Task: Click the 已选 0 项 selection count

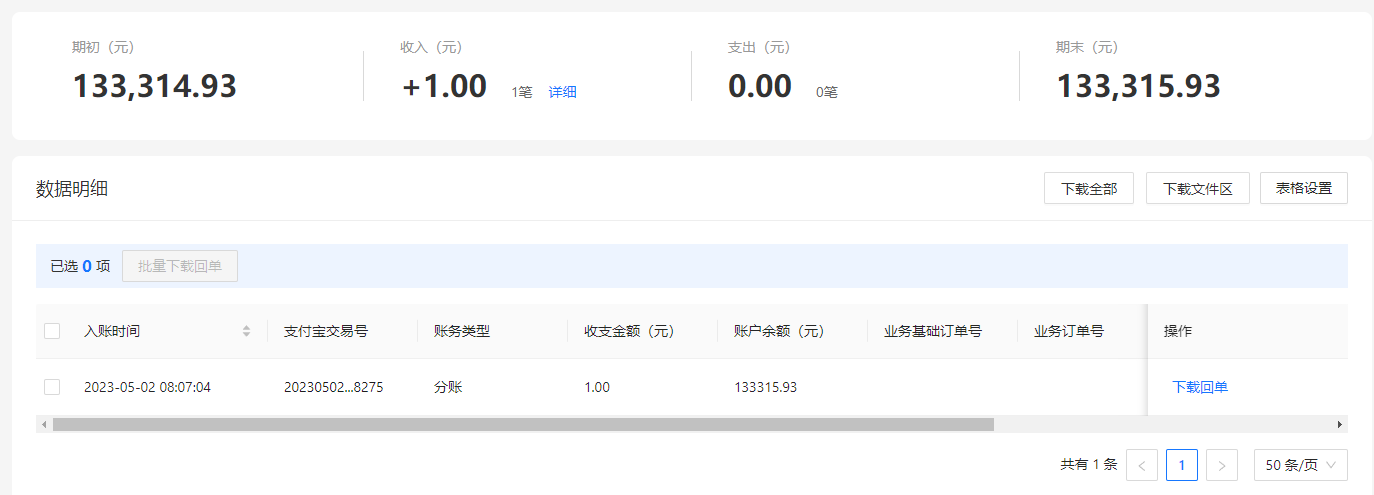Action: (x=80, y=266)
